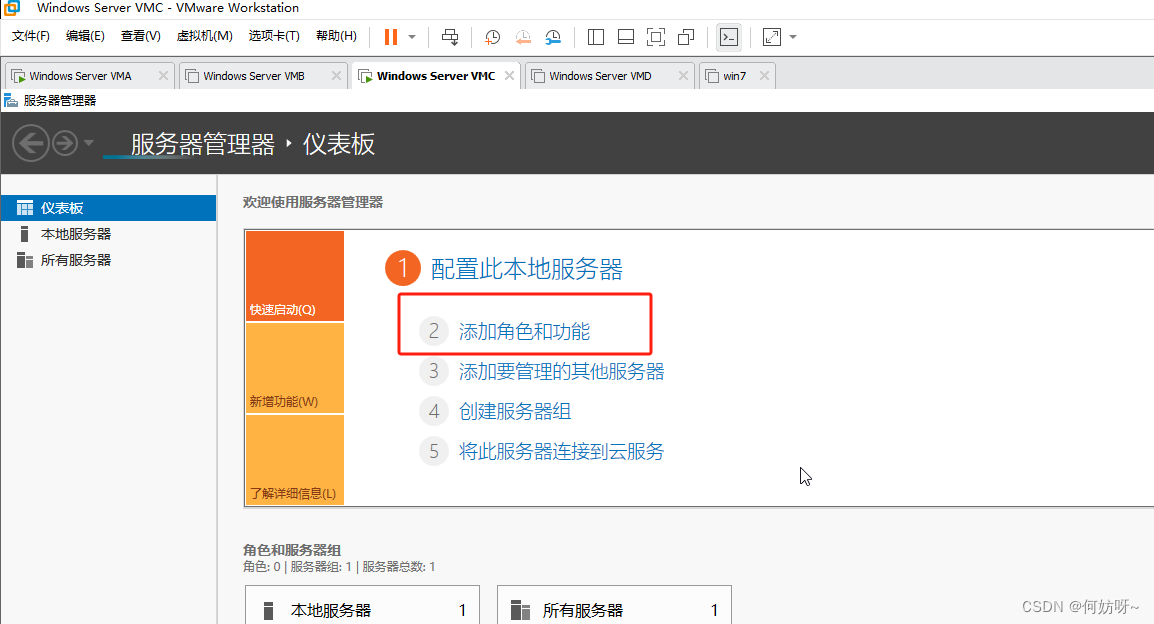The height and width of the screenshot is (624, 1154).
Task: Toggle the console view icon
Action: [x=730, y=37]
